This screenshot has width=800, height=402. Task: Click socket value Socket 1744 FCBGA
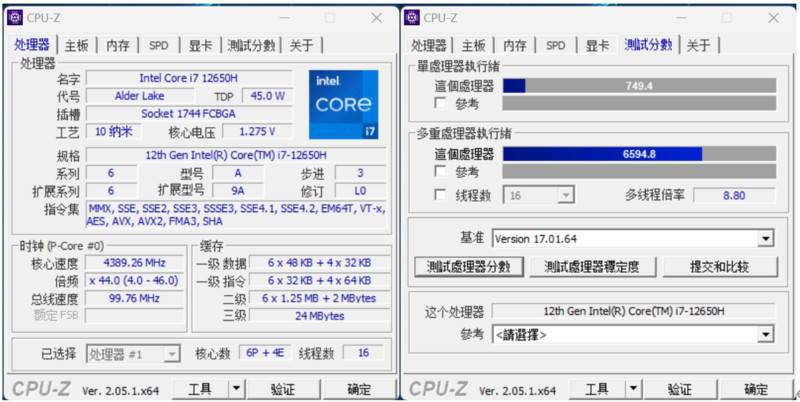[x=189, y=113]
